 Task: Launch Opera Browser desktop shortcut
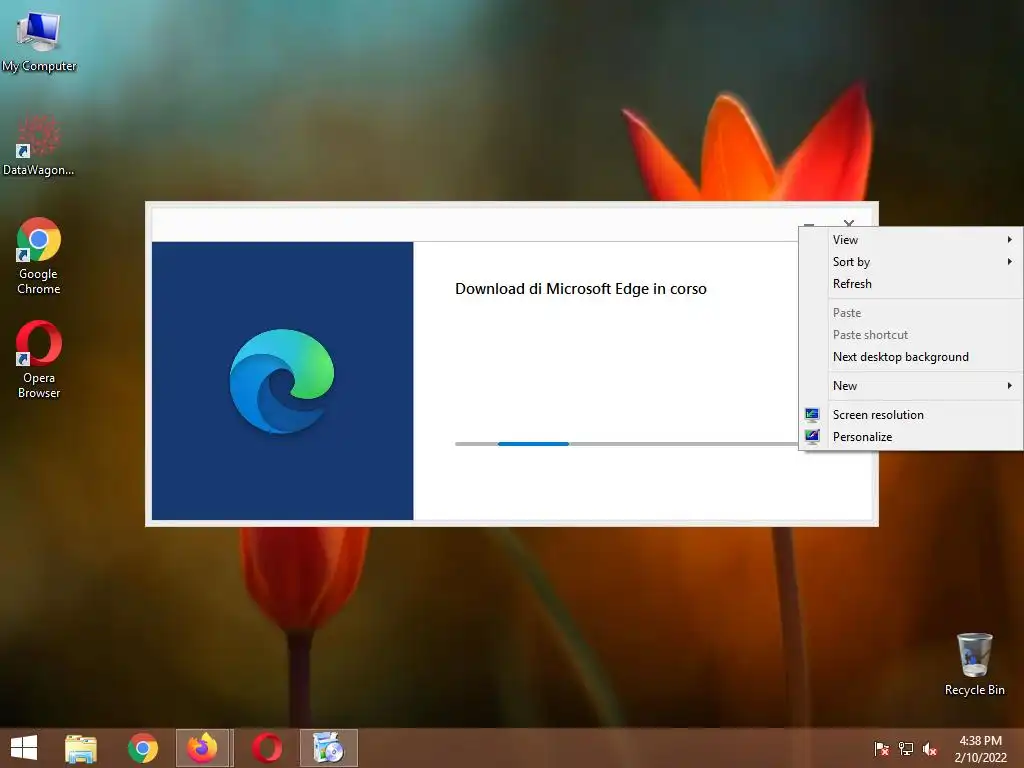(x=39, y=359)
